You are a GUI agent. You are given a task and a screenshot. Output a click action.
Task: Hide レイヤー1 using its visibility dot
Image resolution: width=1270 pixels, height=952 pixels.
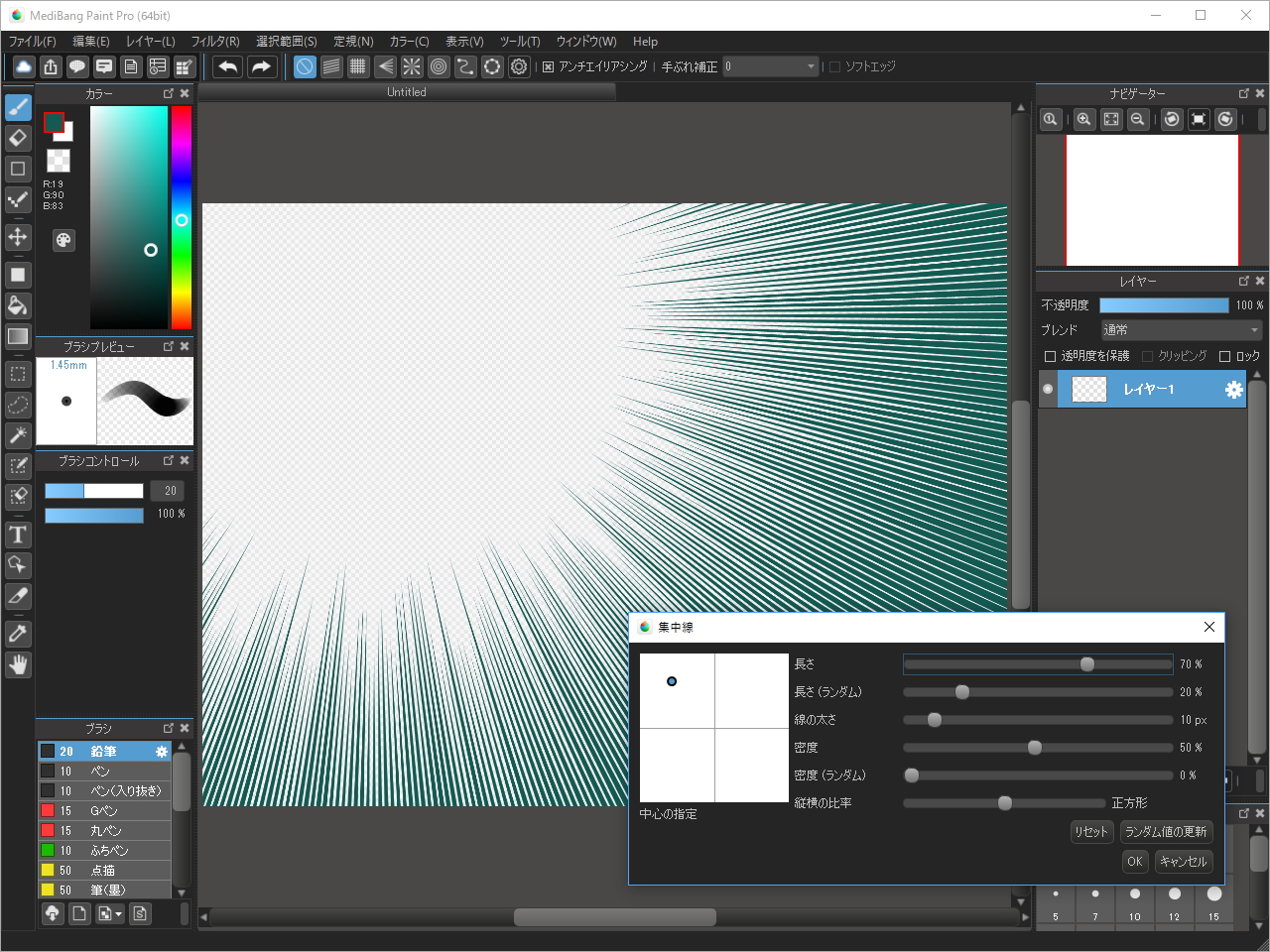click(x=1048, y=390)
